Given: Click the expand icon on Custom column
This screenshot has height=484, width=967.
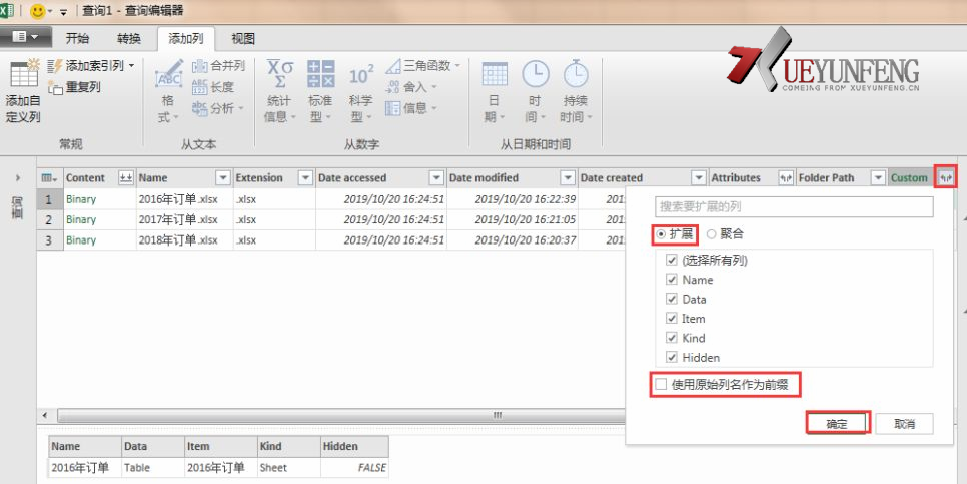Looking at the screenshot, I should (945, 177).
